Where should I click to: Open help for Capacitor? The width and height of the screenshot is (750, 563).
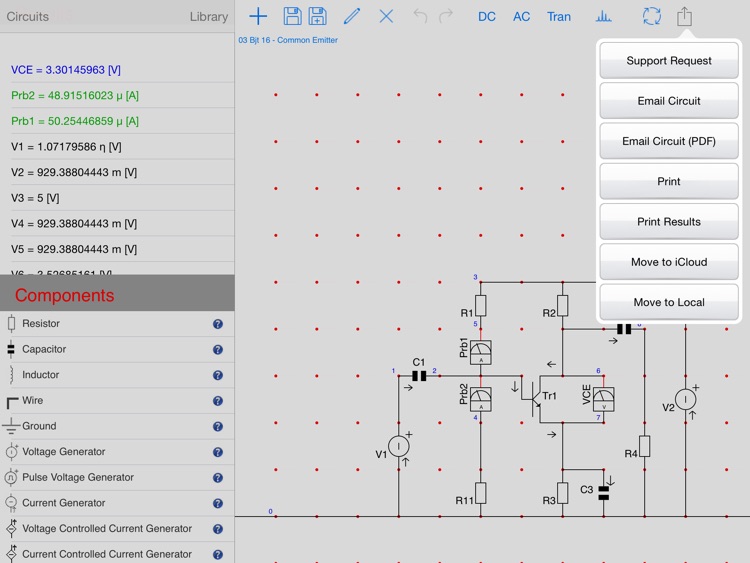218,350
